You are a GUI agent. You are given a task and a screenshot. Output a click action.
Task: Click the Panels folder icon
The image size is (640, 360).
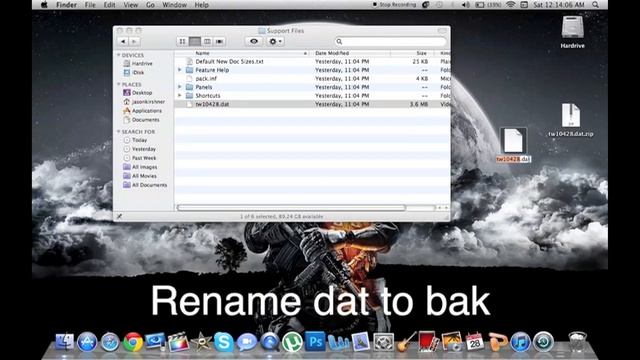point(189,87)
